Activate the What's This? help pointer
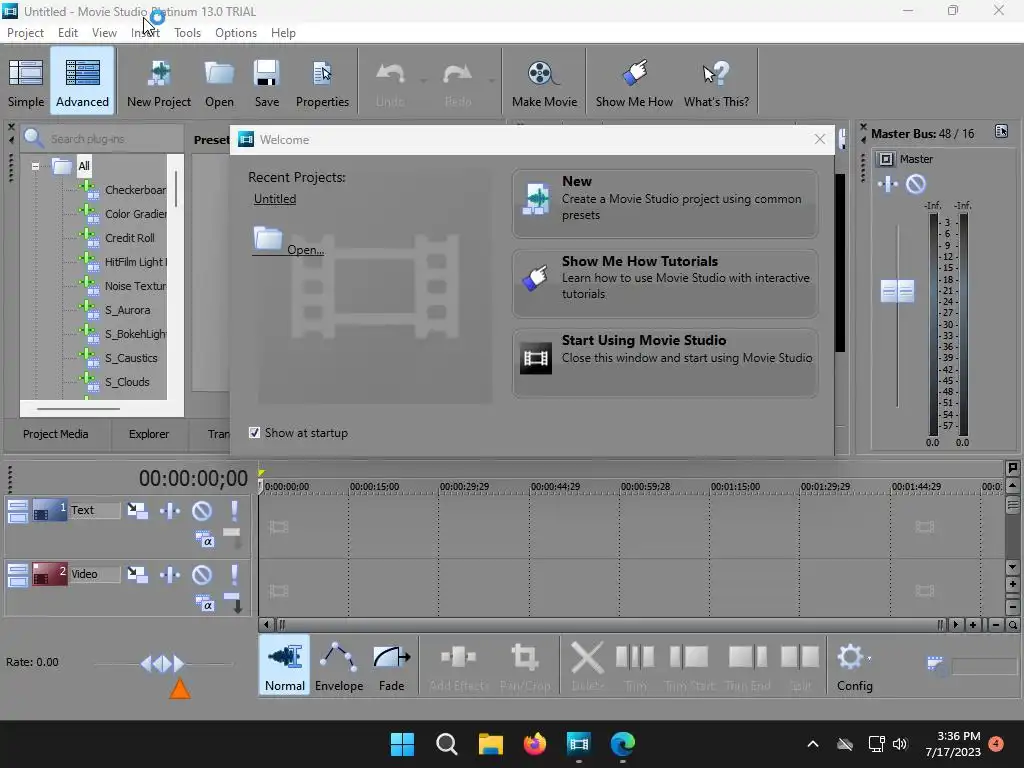The width and height of the screenshot is (1024, 768). click(x=716, y=82)
